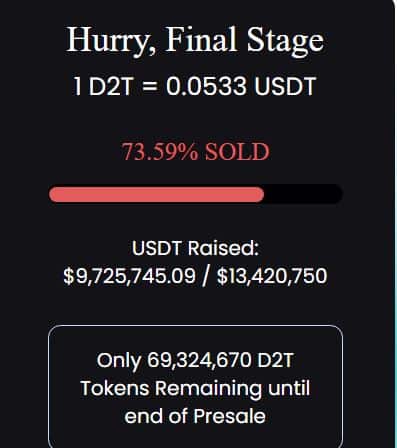
Task: Click the tokens remaining bordered box
Action: [195, 387]
